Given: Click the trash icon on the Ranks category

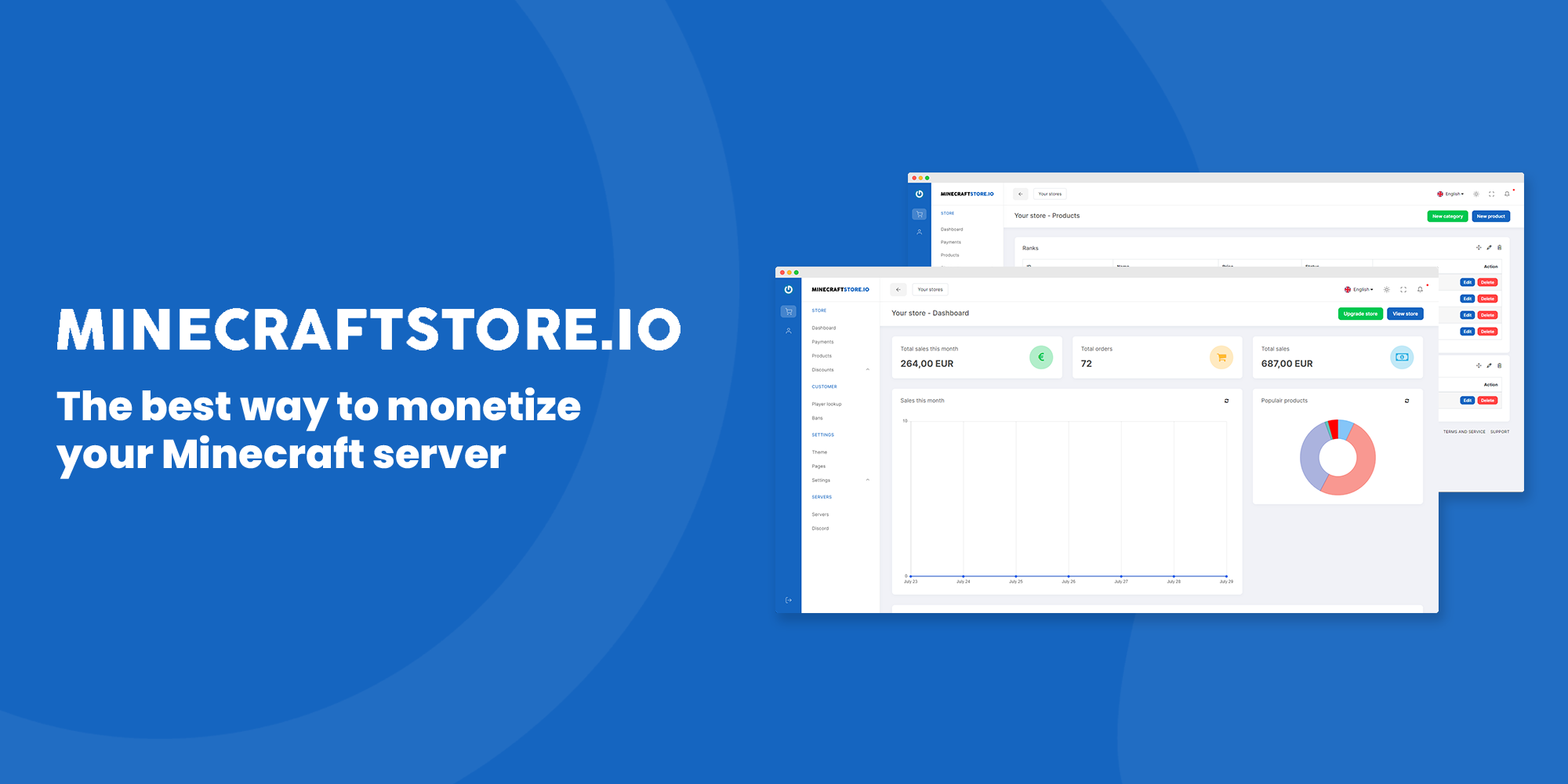Looking at the screenshot, I should 1499,248.
